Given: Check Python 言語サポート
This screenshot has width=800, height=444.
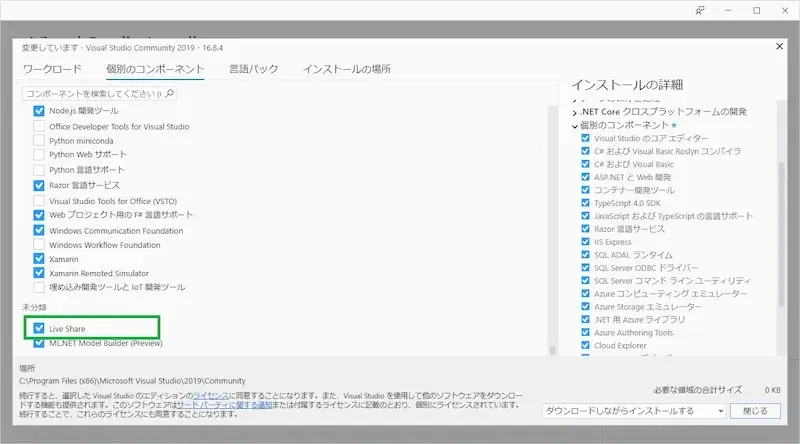Looking at the screenshot, I should [39, 169].
